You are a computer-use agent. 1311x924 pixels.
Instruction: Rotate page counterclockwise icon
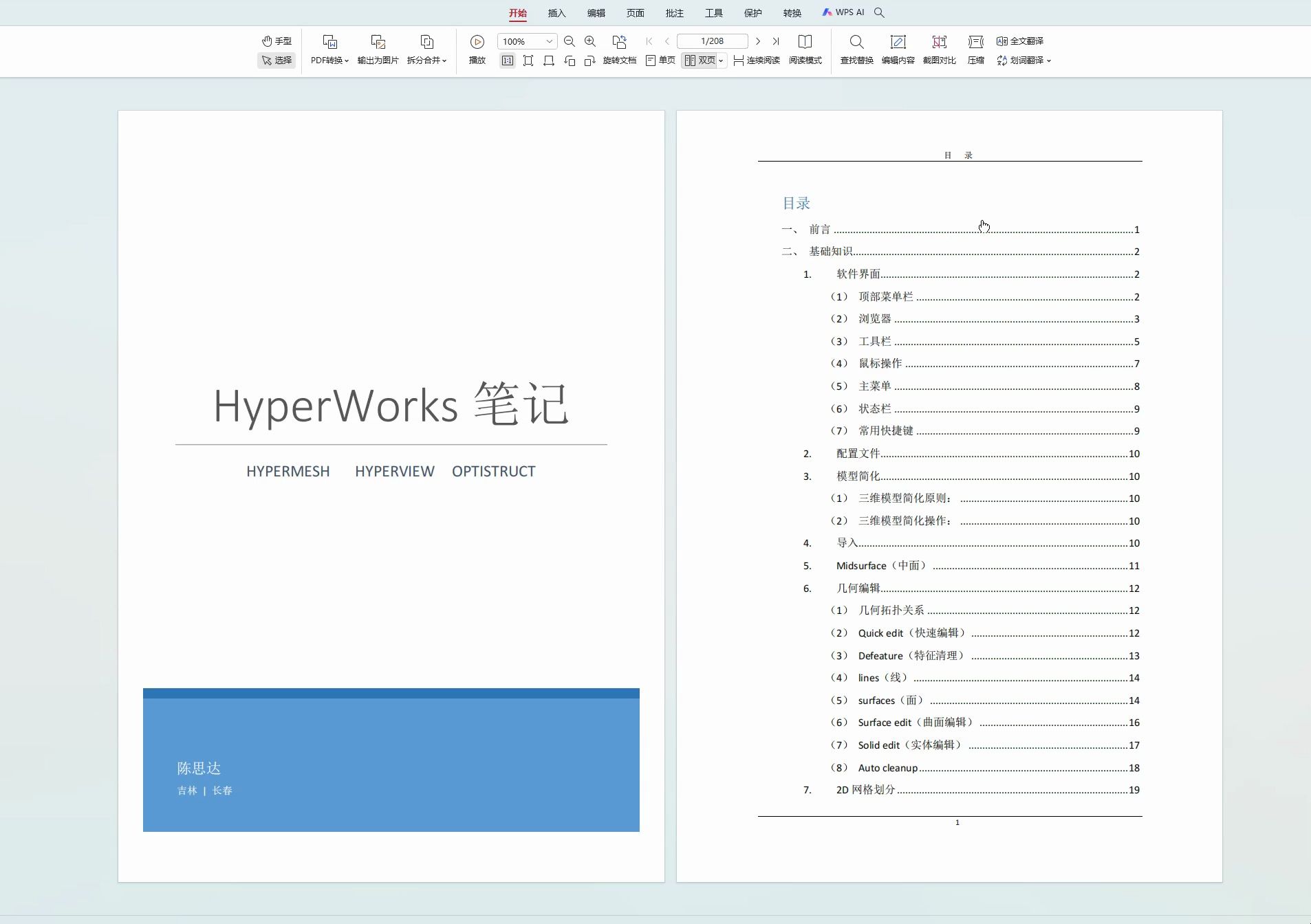[570, 60]
